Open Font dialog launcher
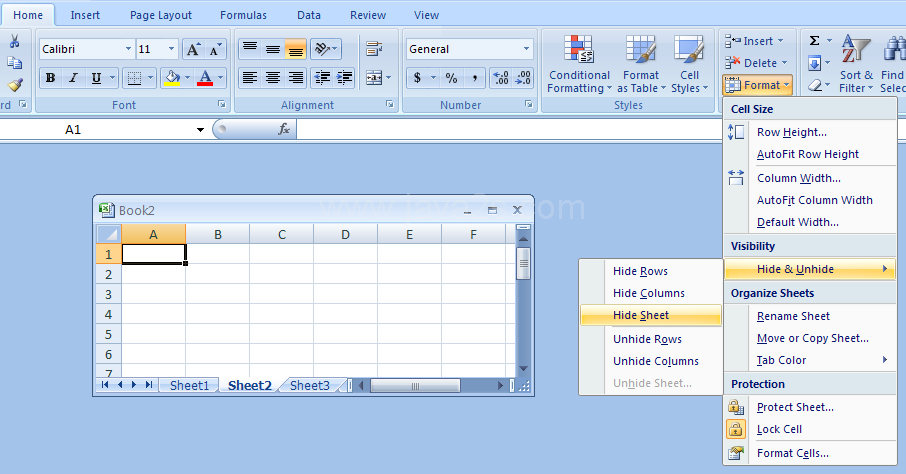The height and width of the screenshot is (474, 906). point(221,105)
